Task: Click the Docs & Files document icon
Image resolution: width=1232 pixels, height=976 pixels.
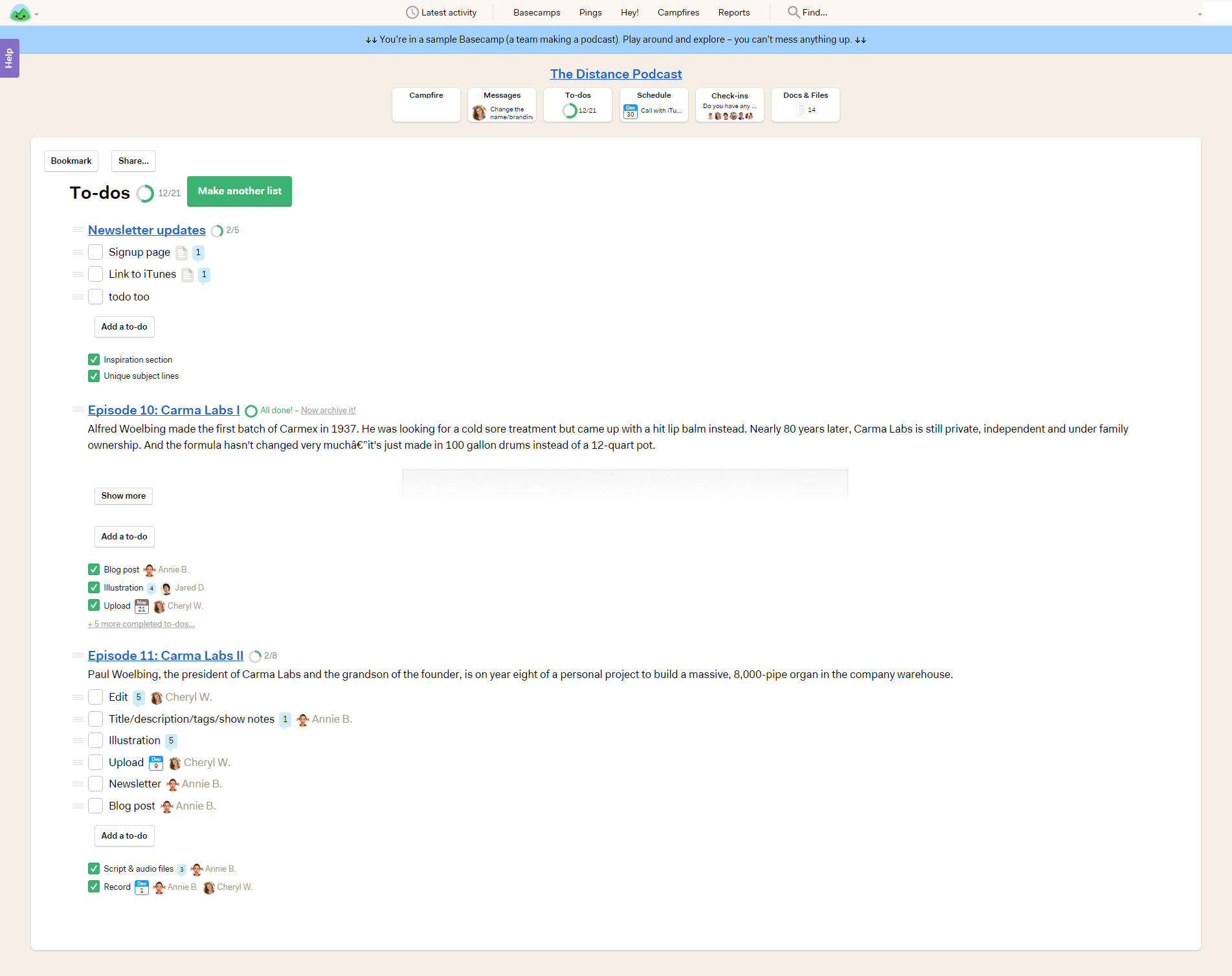Action: coord(801,110)
